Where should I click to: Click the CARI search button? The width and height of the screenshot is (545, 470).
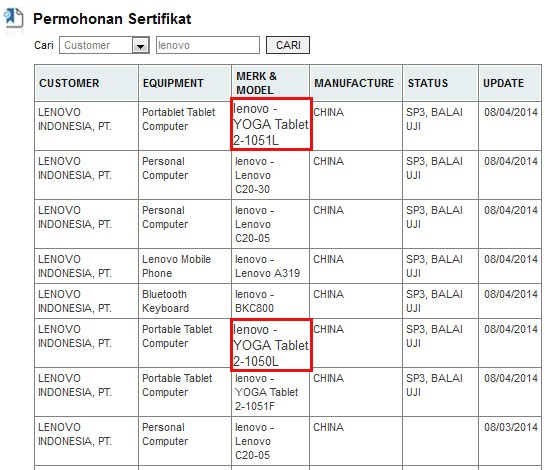(288, 45)
